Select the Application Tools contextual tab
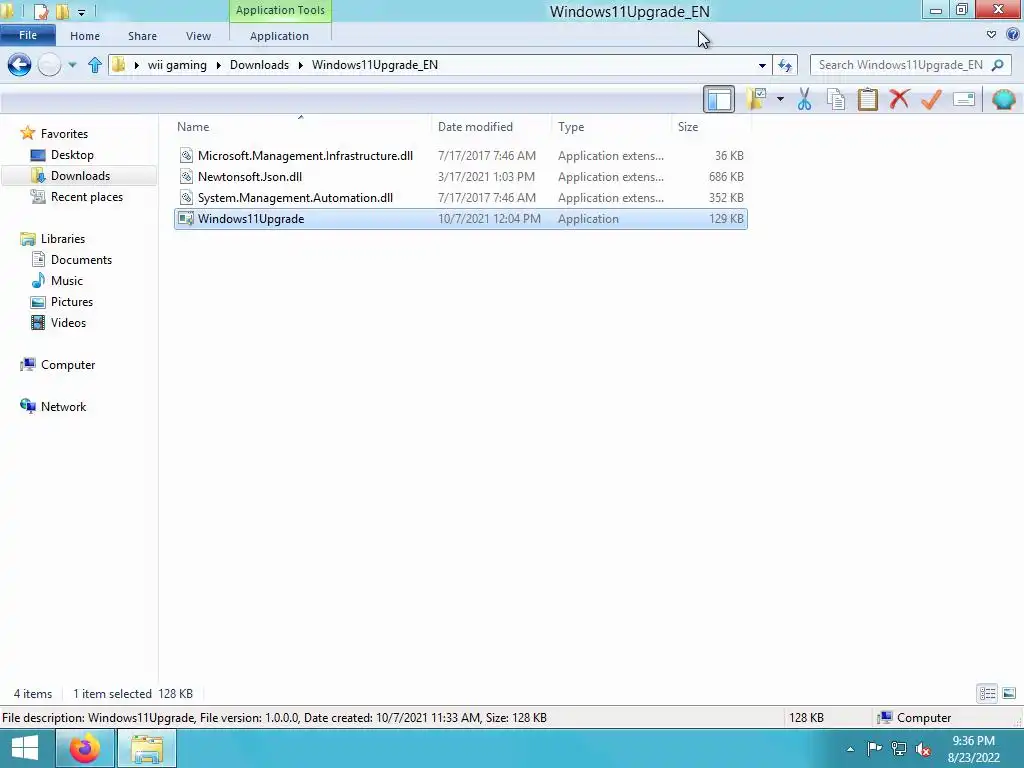The height and width of the screenshot is (768, 1024). pos(280,10)
